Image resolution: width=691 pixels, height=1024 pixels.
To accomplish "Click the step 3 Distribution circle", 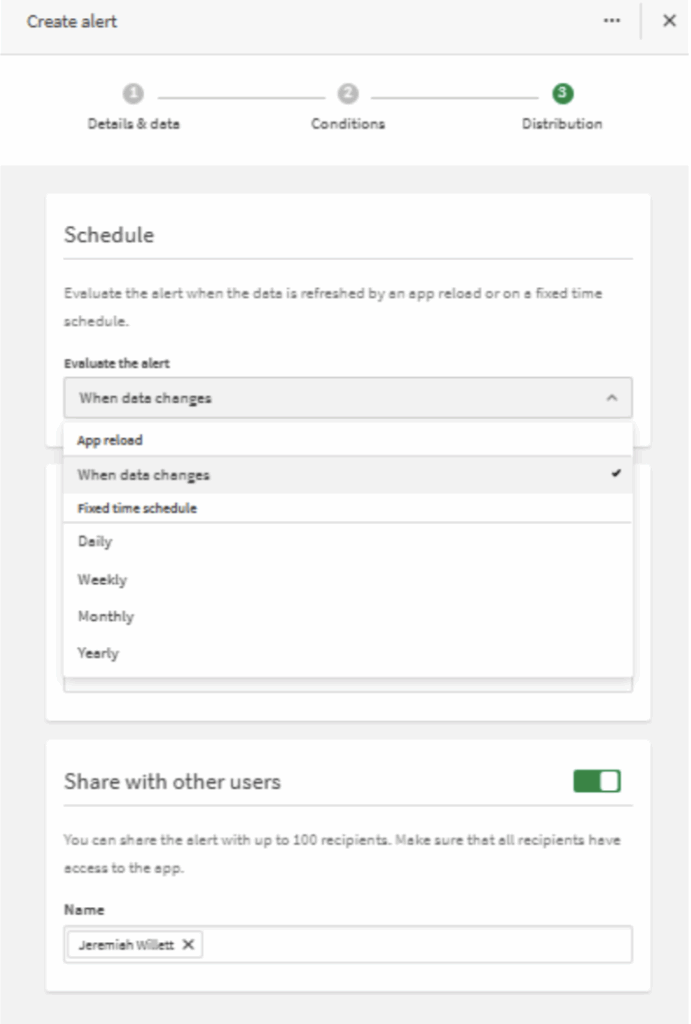I will point(562,94).
